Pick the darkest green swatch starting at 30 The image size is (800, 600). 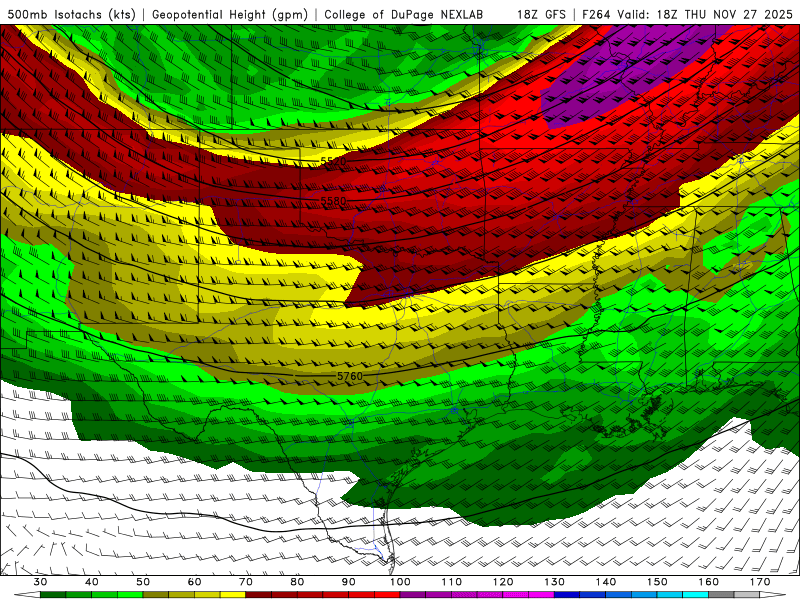pyautogui.click(x=53, y=595)
